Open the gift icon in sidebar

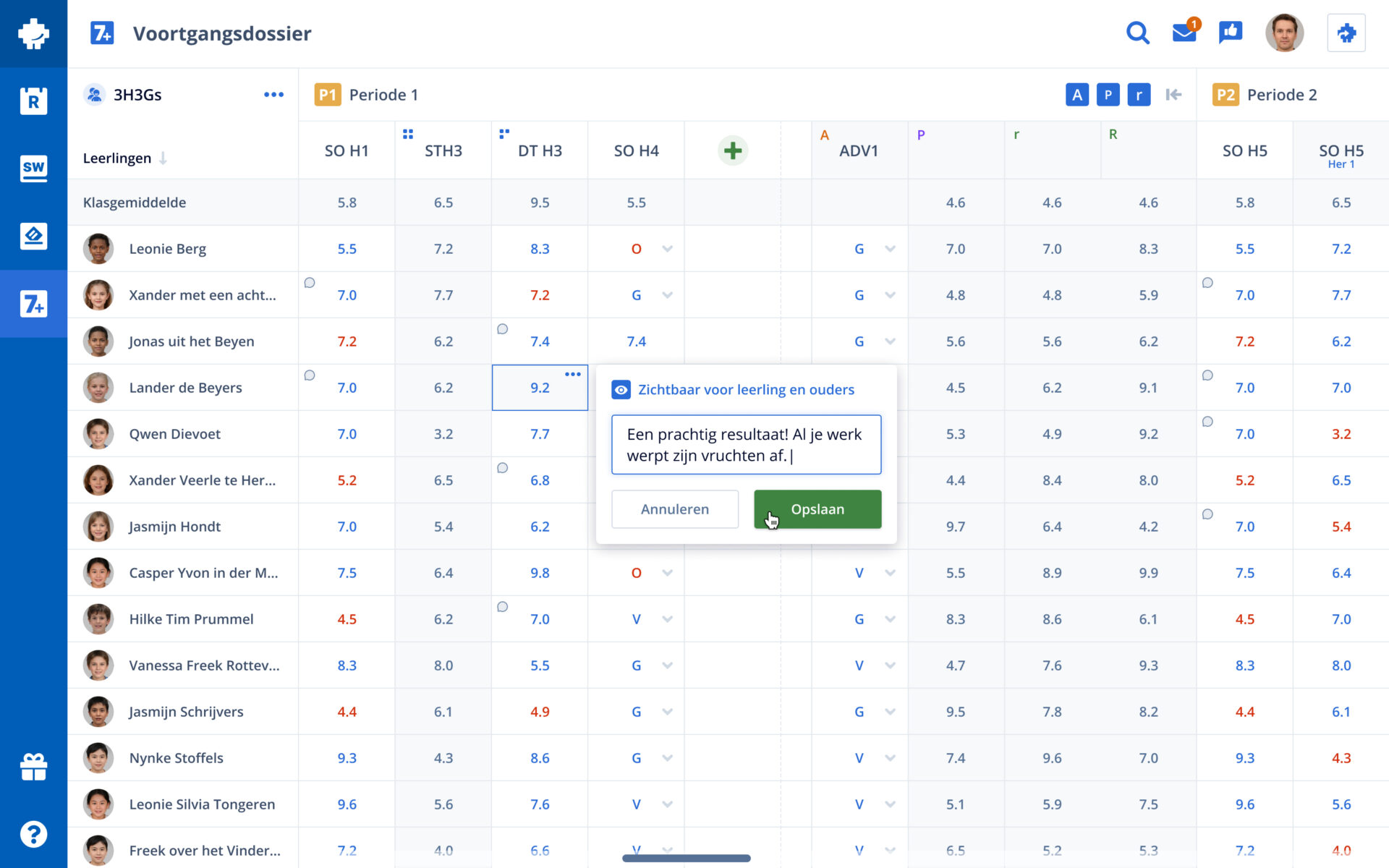(33, 767)
